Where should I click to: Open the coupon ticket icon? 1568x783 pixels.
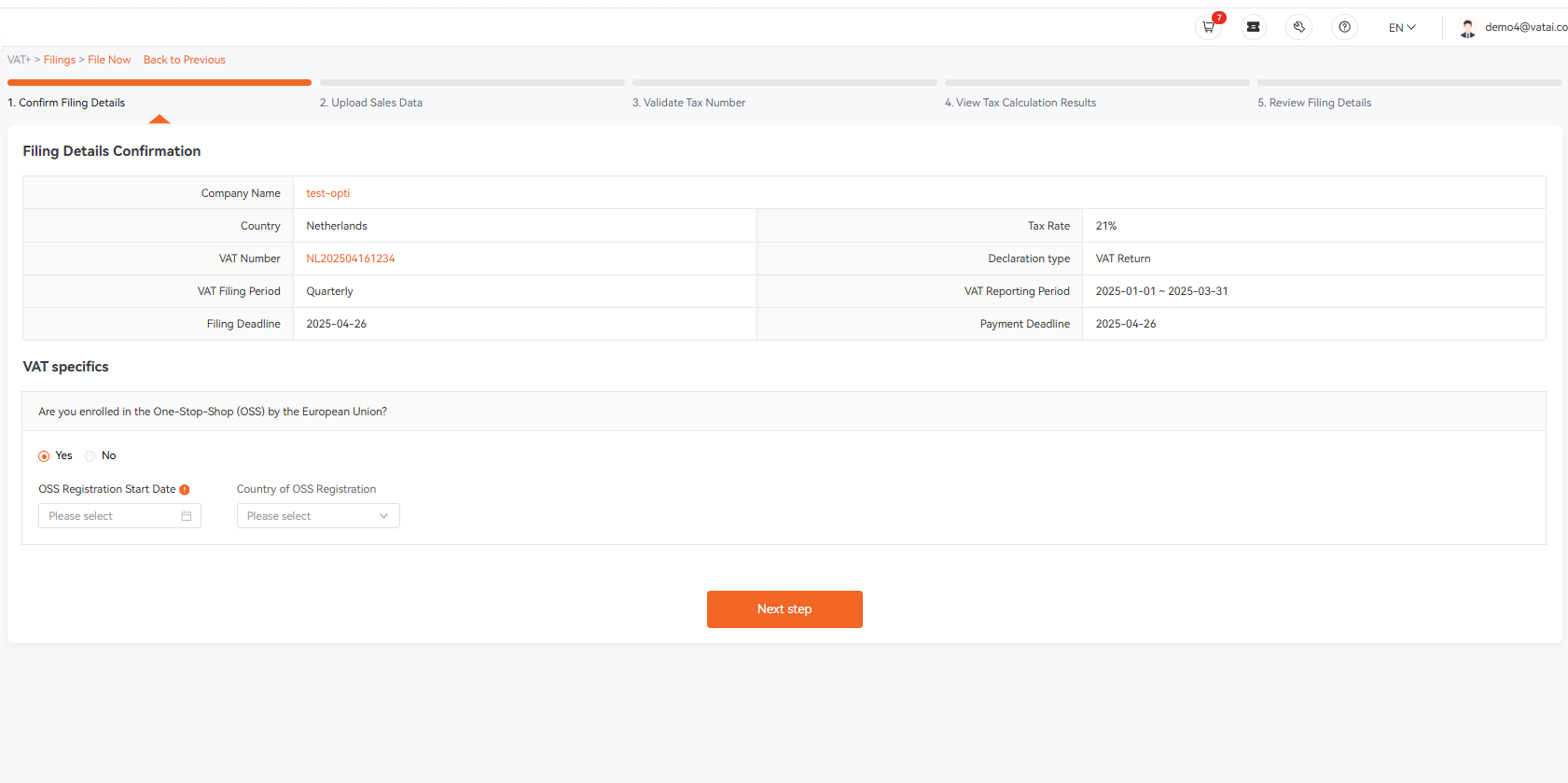point(1254,27)
